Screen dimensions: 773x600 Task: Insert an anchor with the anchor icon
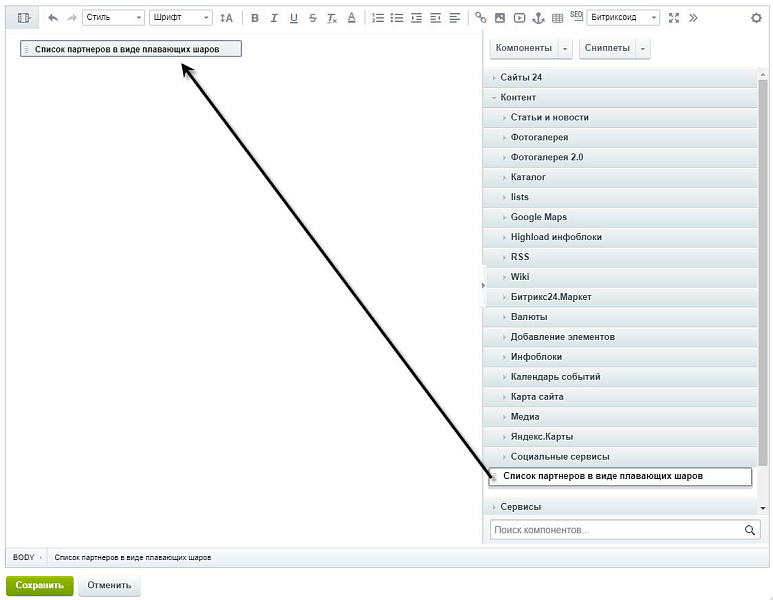point(538,18)
